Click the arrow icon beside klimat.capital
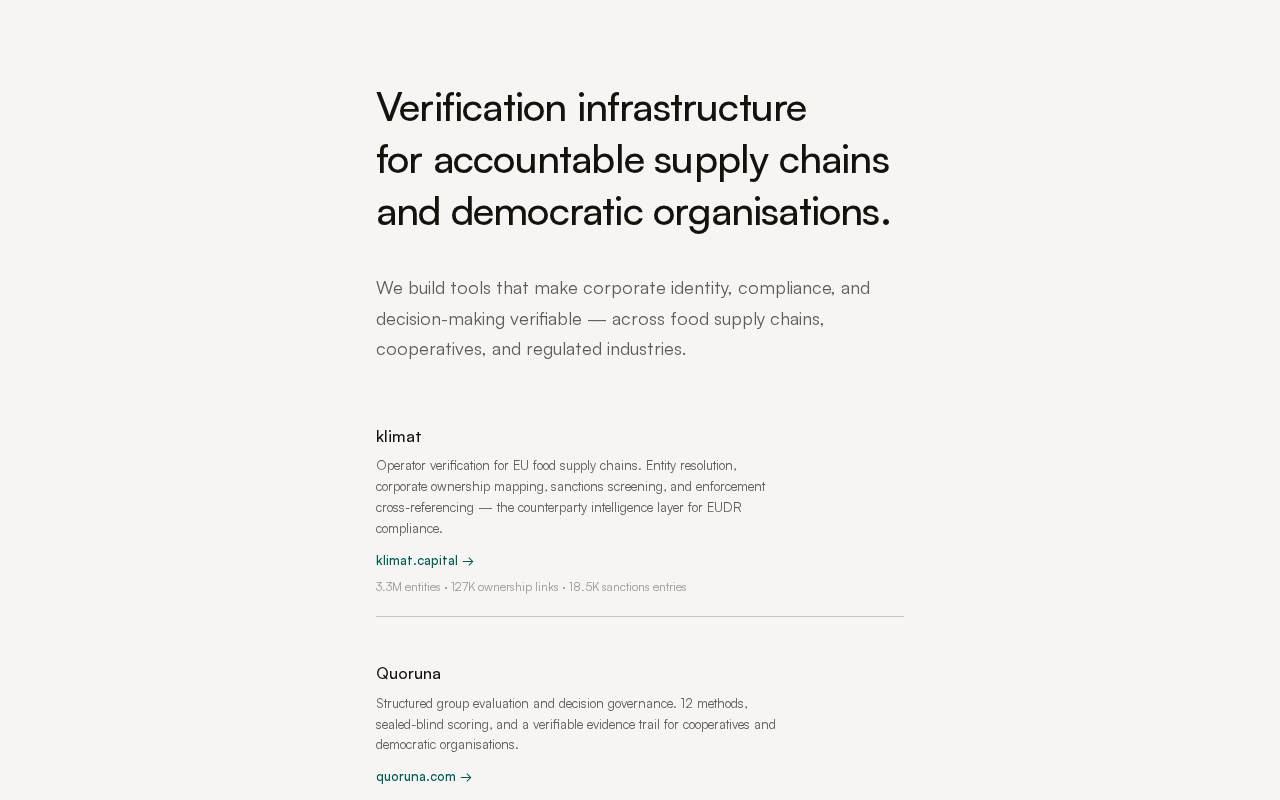 468,562
